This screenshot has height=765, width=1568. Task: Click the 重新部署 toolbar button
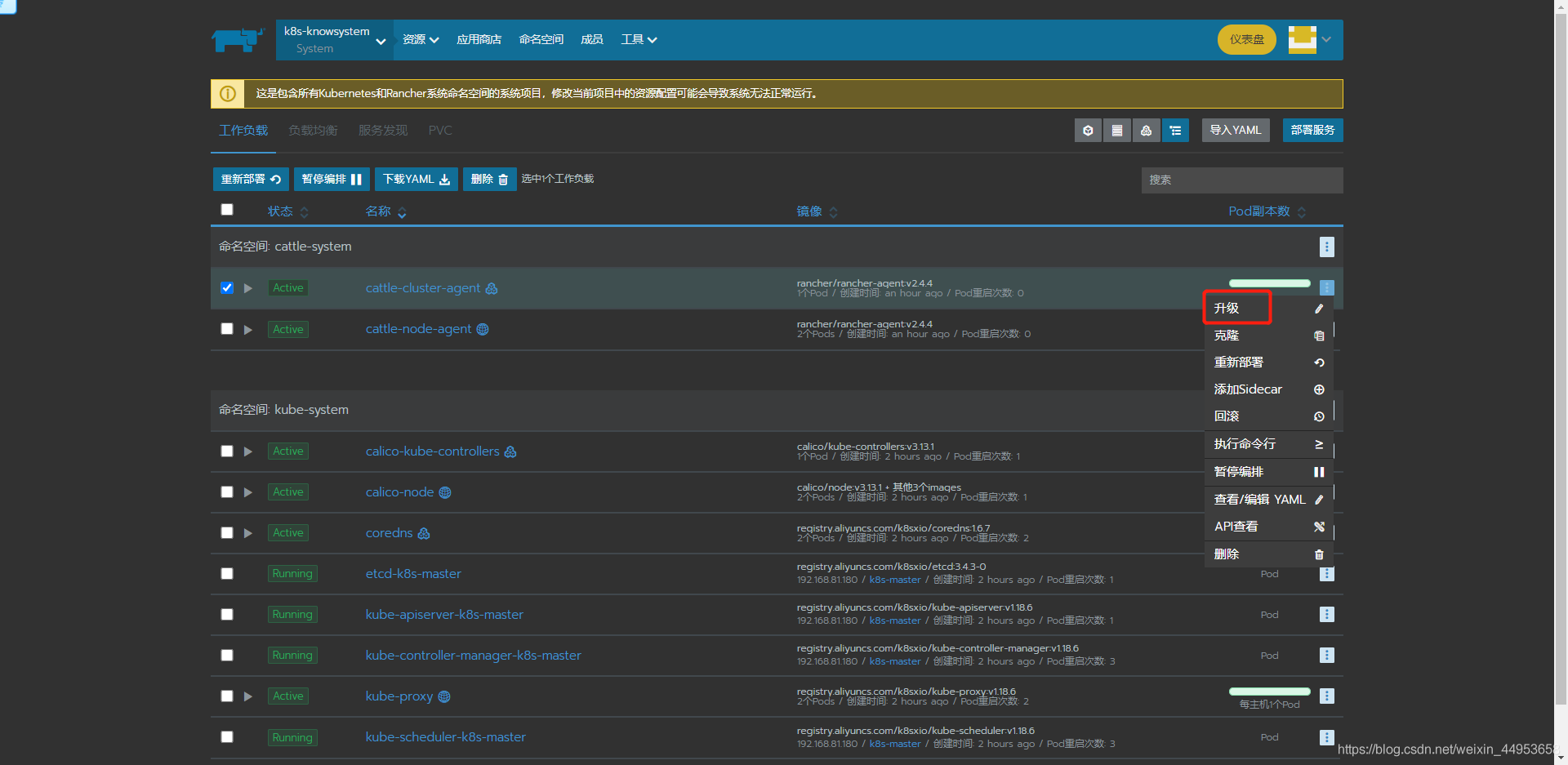251,179
